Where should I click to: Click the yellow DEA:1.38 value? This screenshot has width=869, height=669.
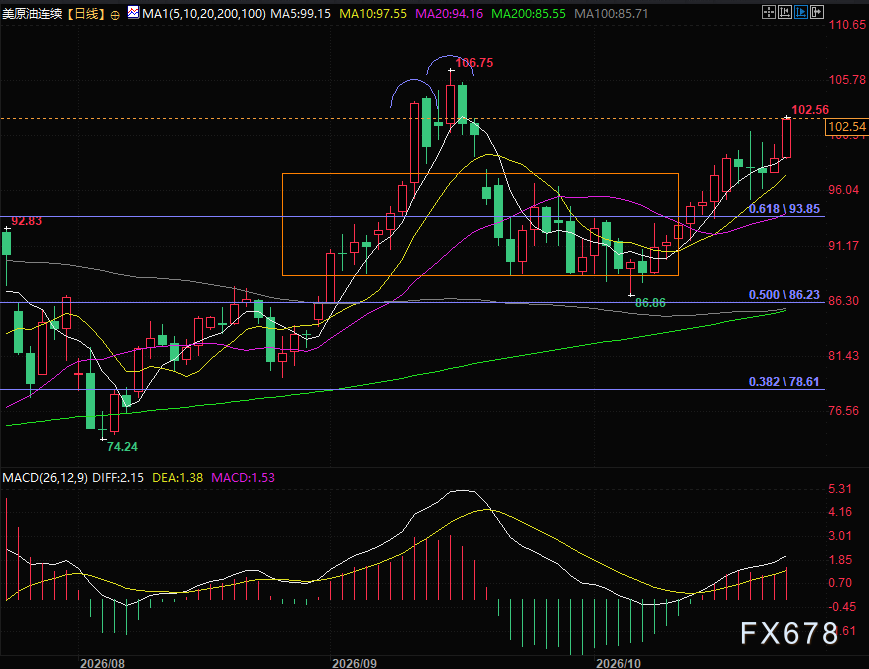coord(177,478)
